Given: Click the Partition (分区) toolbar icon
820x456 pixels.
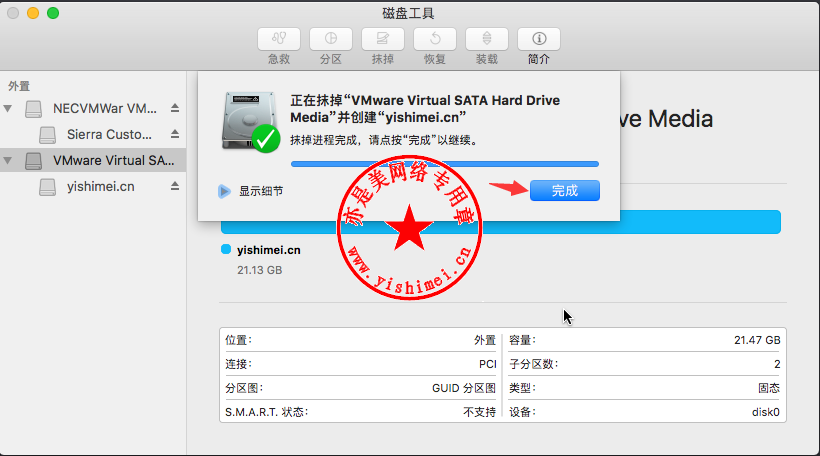Looking at the screenshot, I should [x=331, y=39].
